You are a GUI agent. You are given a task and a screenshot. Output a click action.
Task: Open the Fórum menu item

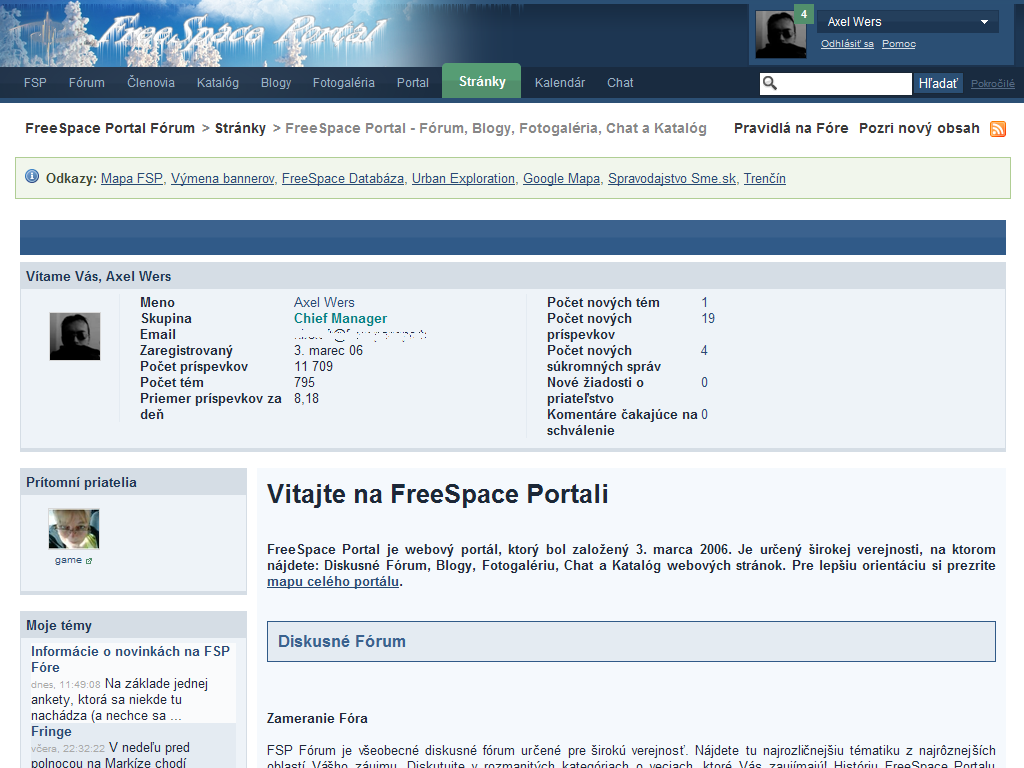click(87, 83)
